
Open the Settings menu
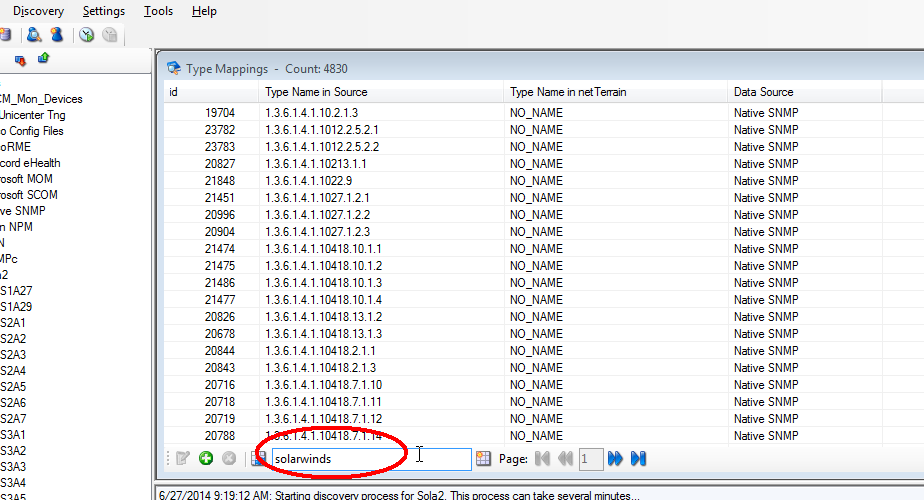(104, 11)
